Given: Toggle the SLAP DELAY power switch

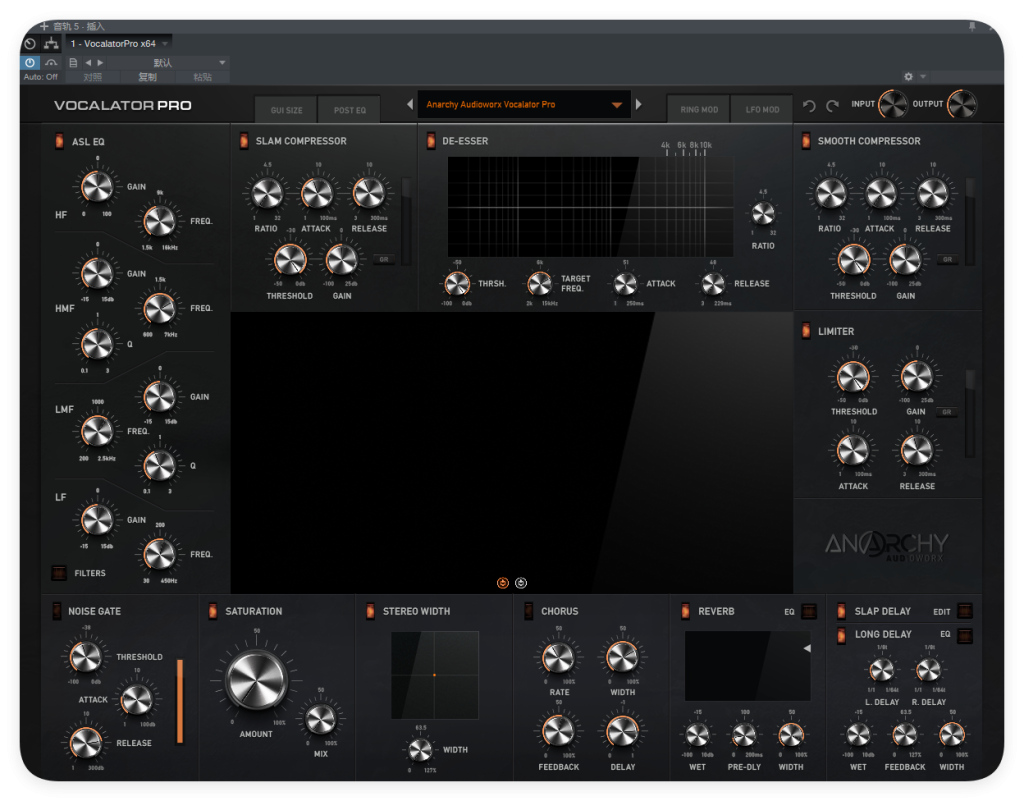Looking at the screenshot, I should [x=841, y=611].
